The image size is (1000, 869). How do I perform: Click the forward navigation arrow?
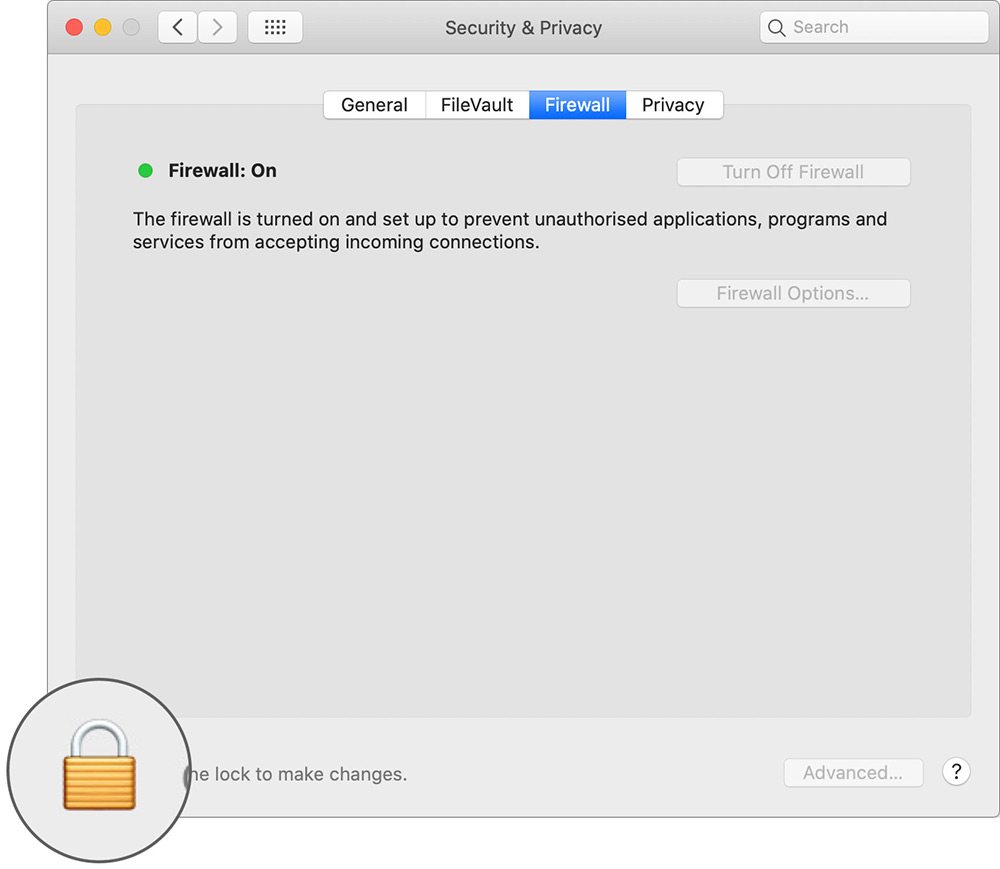pos(218,27)
